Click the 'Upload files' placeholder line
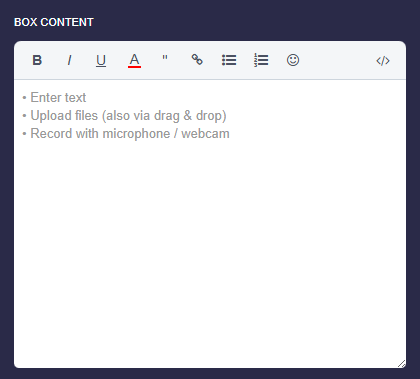The height and width of the screenshot is (379, 420). [124, 116]
